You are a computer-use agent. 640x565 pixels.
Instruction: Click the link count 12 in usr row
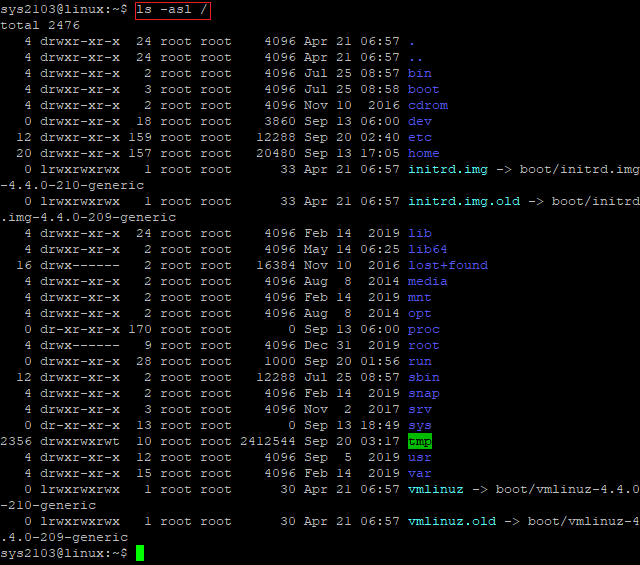(144, 457)
